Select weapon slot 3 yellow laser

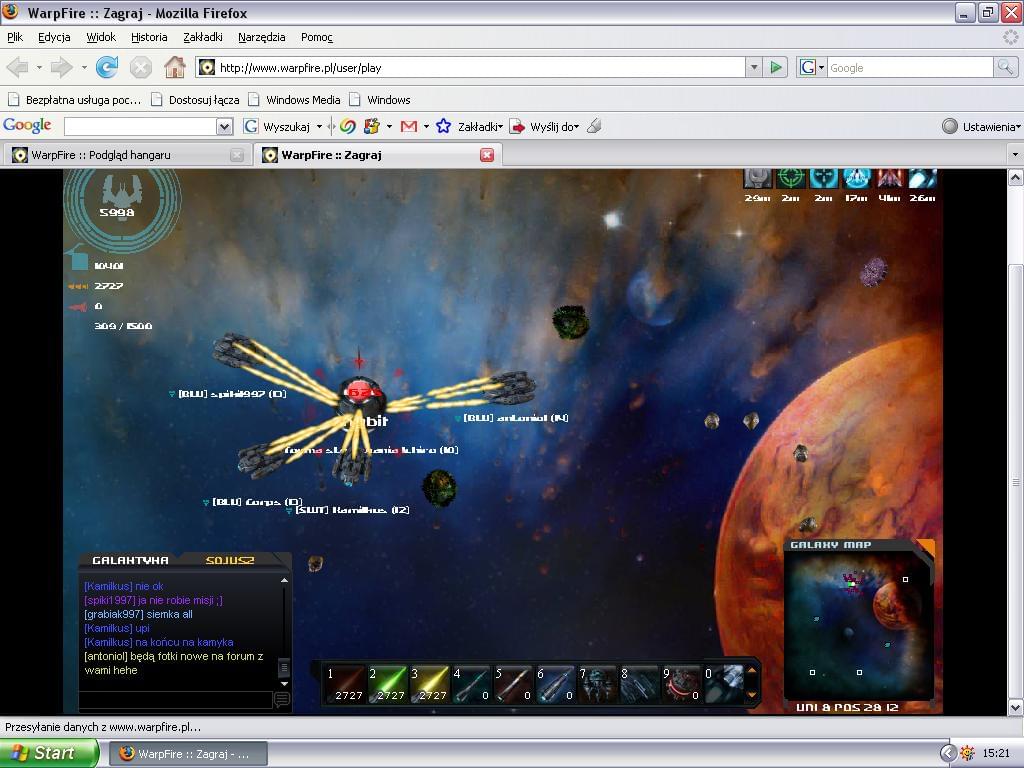point(428,684)
